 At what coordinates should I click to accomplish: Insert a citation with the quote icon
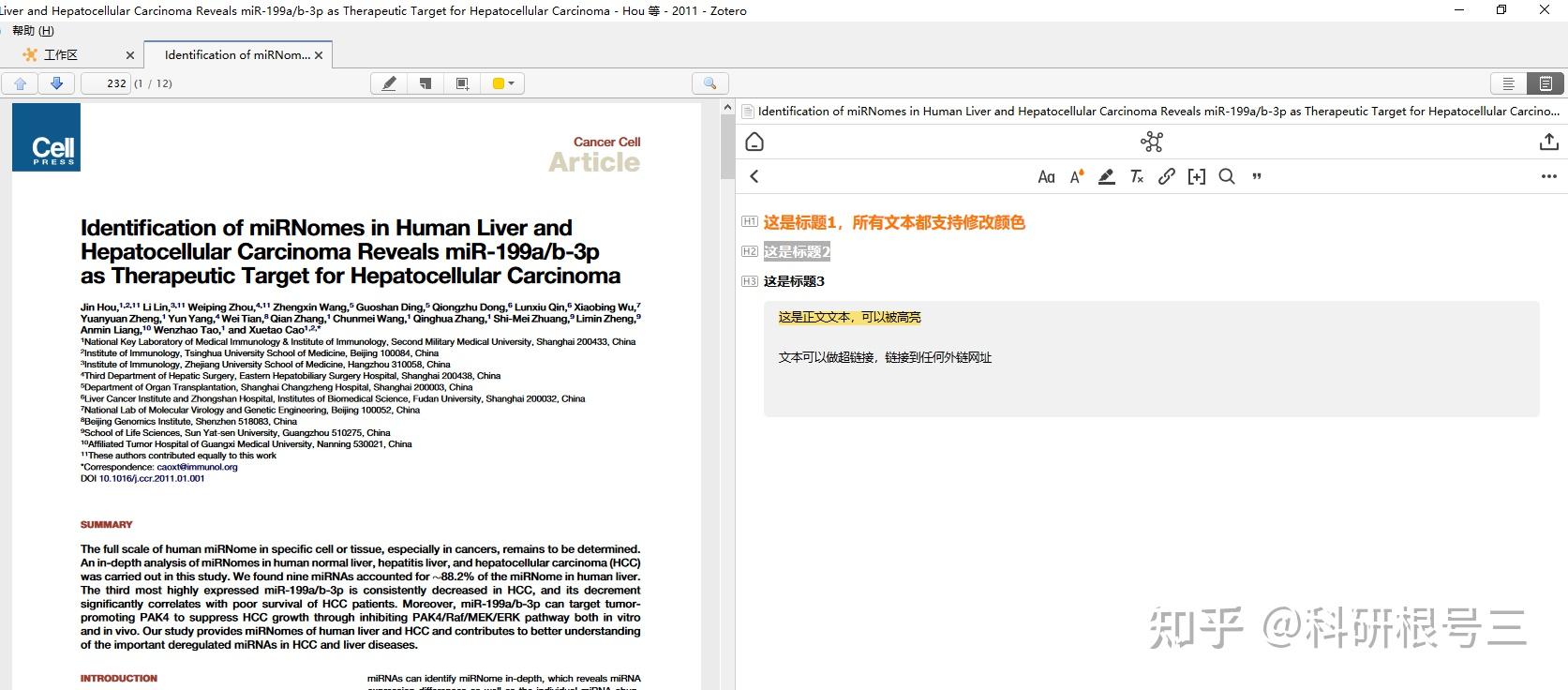coord(1257,176)
